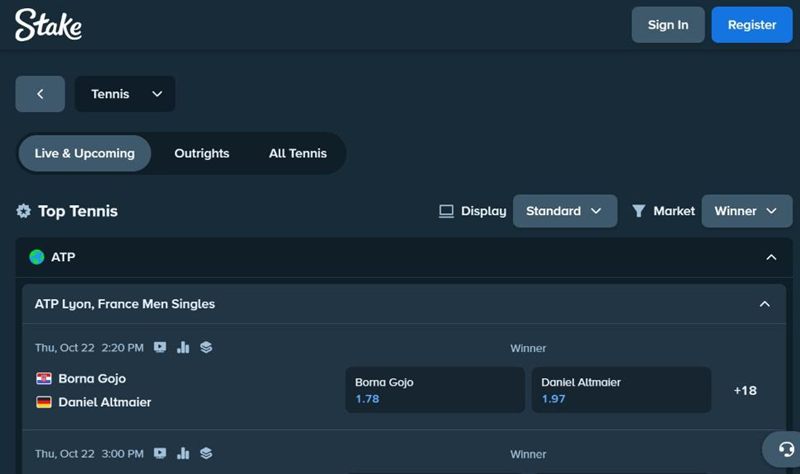Open the Winner market dropdown
Screen dimensions: 800x474
(x=746, y=211)
